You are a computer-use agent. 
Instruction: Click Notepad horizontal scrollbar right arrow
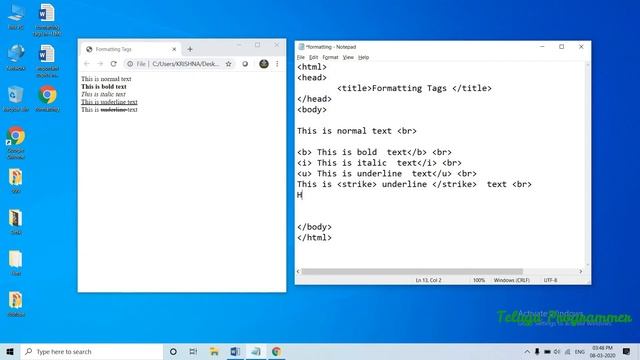[x=580, y=271]
